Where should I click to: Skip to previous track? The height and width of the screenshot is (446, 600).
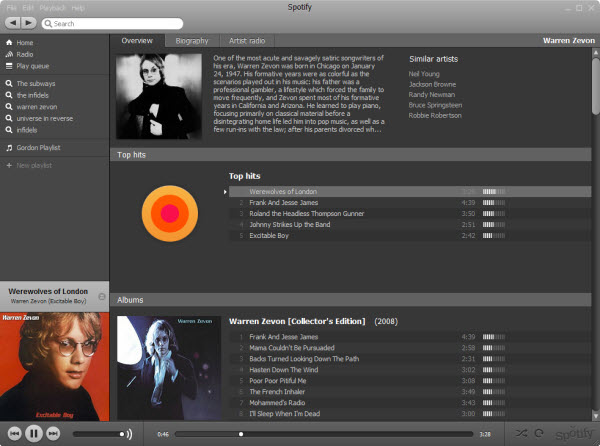coord(15,433)
